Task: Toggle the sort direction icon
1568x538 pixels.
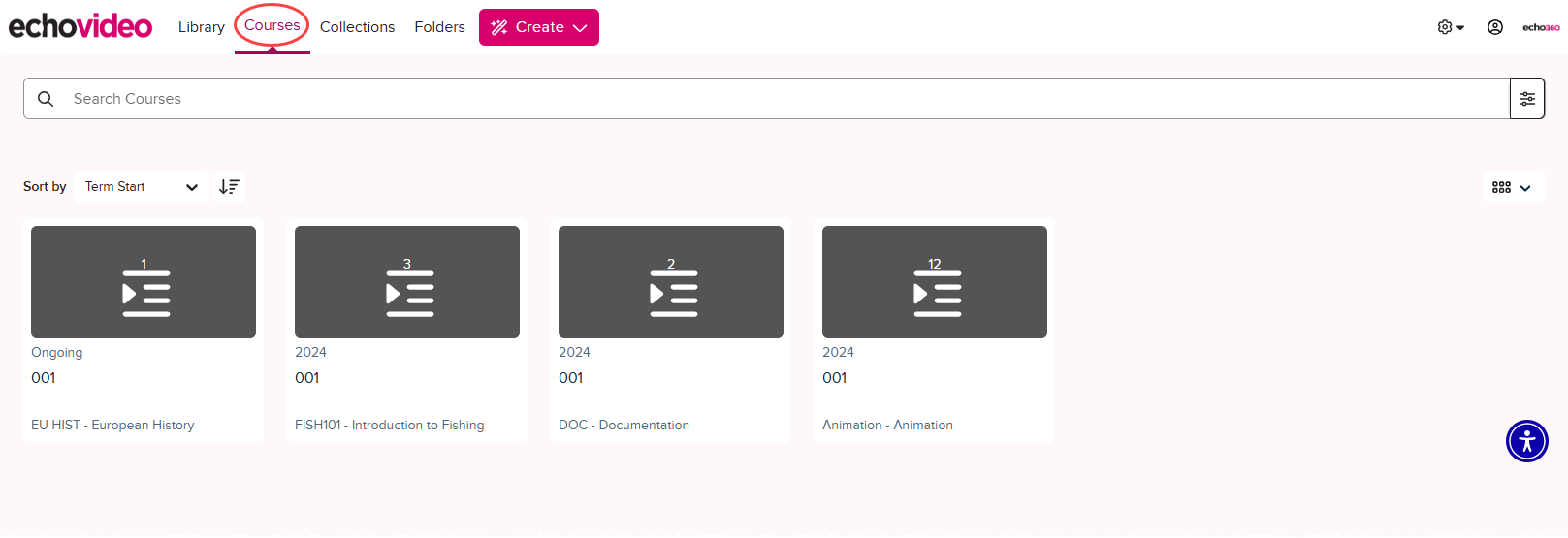Action: coord(229,187)
